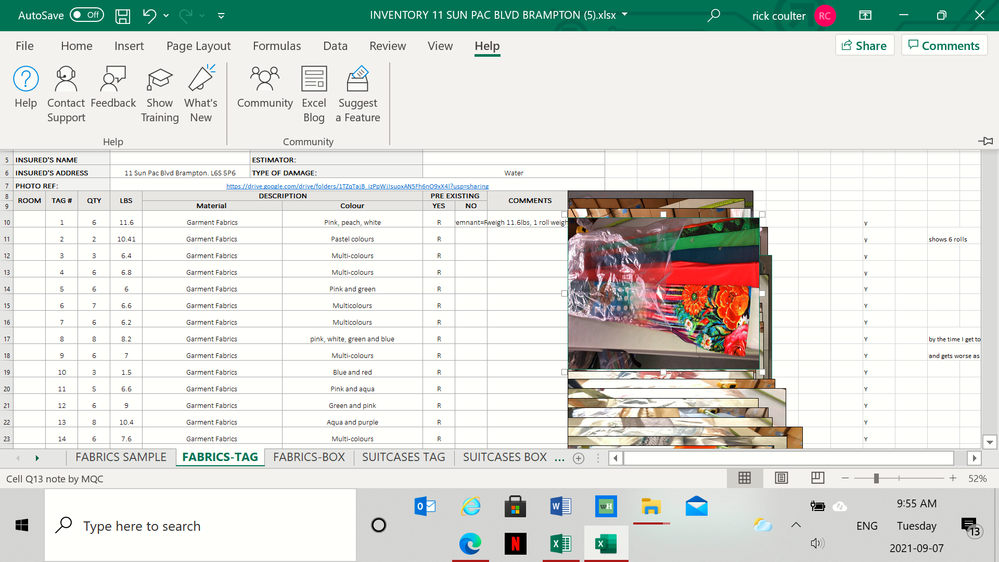Viewport: 999px width, 562px height.
Task: Open the title bar search magnifier
Action: tap(714, 15)
